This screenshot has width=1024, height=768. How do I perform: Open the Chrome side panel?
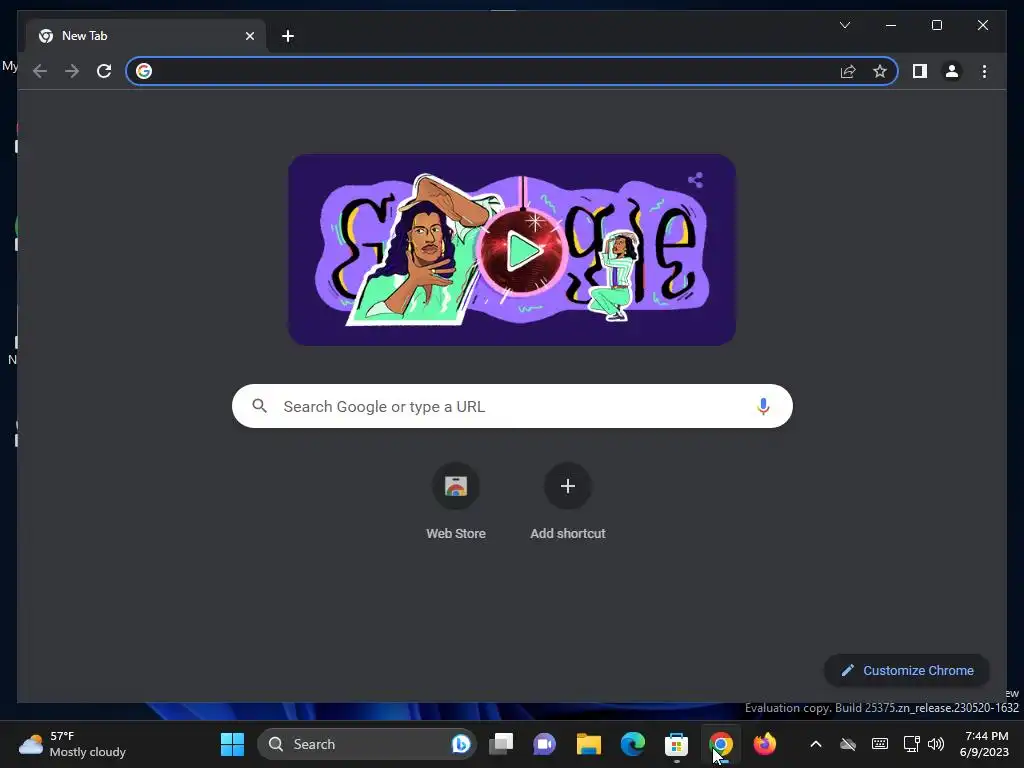[920, 71]
